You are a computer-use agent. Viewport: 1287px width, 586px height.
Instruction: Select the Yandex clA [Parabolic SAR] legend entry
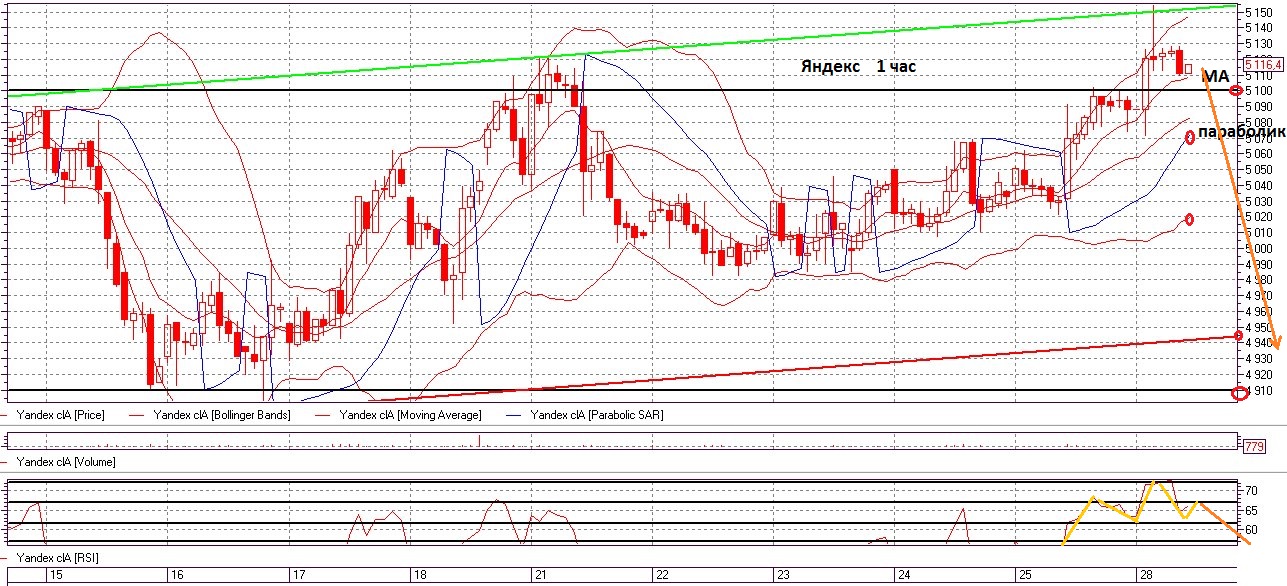pos(597,414)
